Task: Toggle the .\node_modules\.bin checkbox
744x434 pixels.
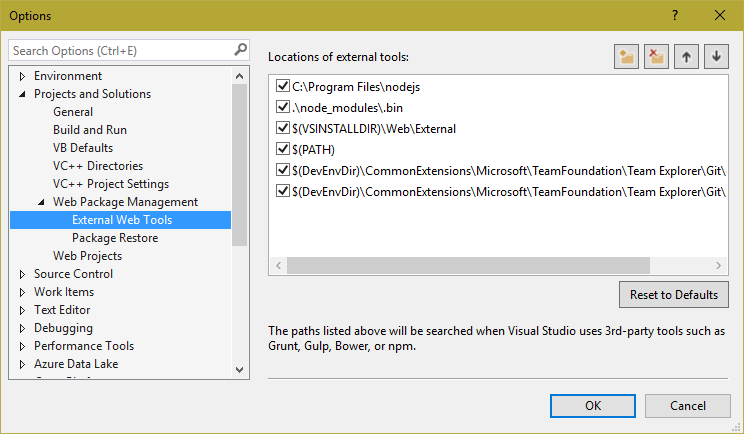Action: click(x=282, y=108)
